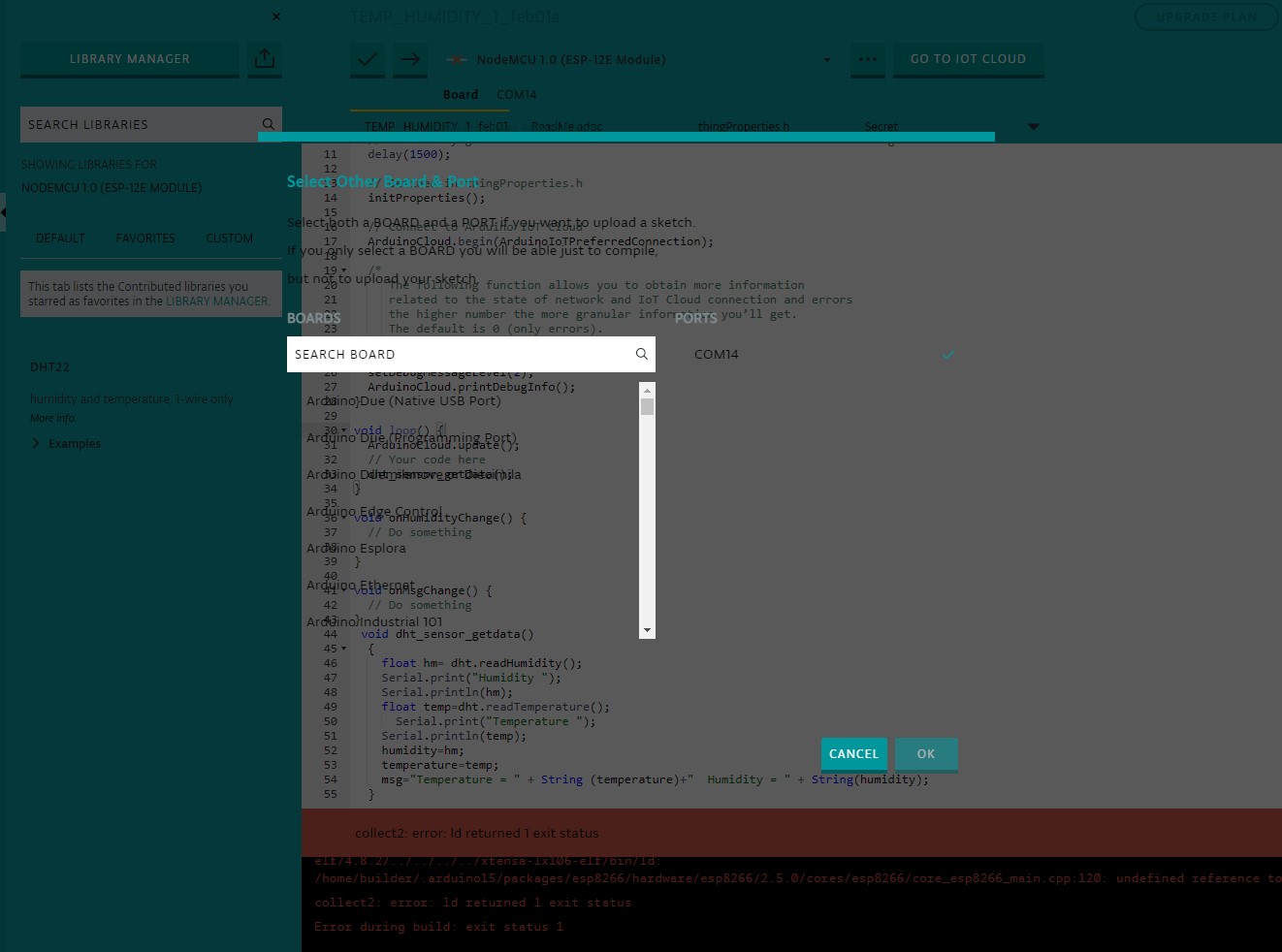Click the Search Board input field
Viewport: 1282px width, 952px height.
pyautogui.click(x=461, y=354)
